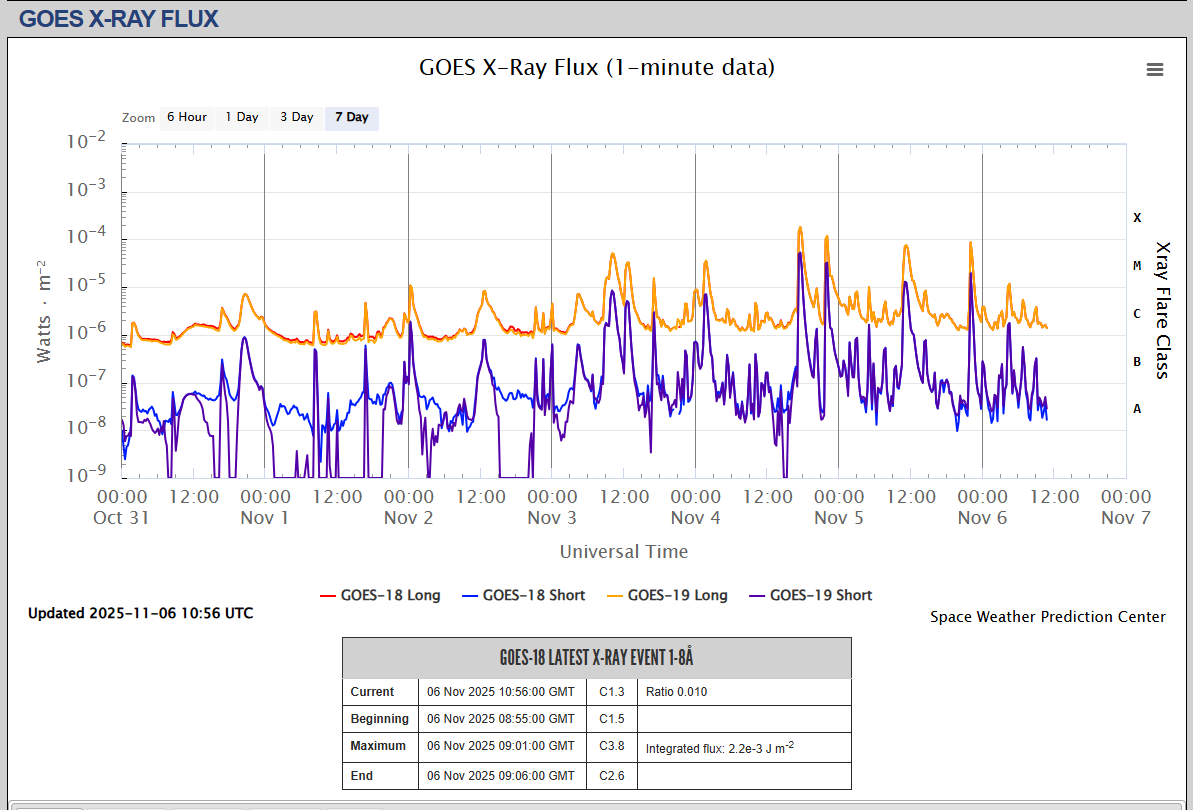This screenshot has width=1193, height=810.
Task: Hide the GOES-18 Short series
Action: tap(533, 595)
